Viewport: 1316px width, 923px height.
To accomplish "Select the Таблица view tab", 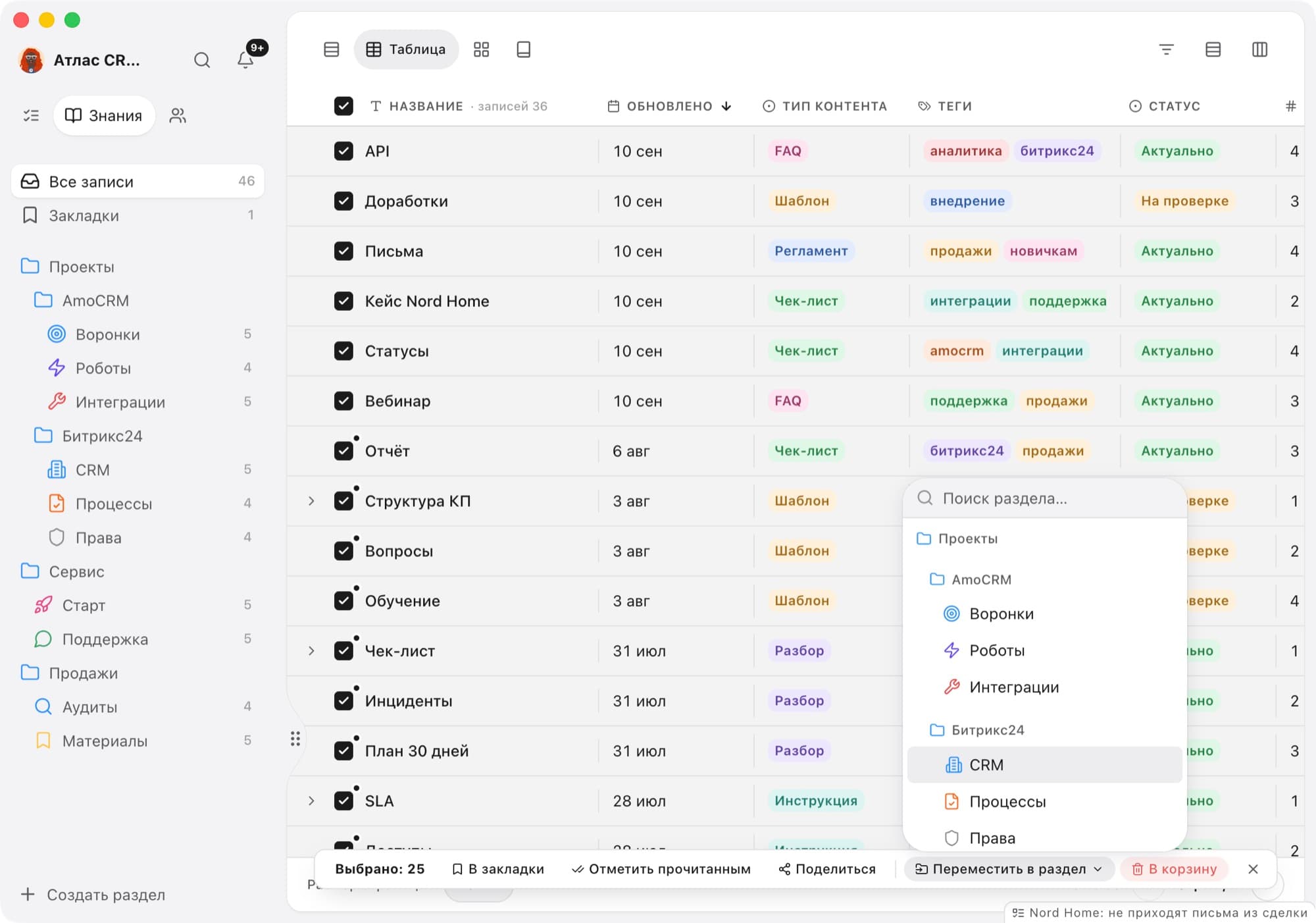I will click(x=406, y=49).
